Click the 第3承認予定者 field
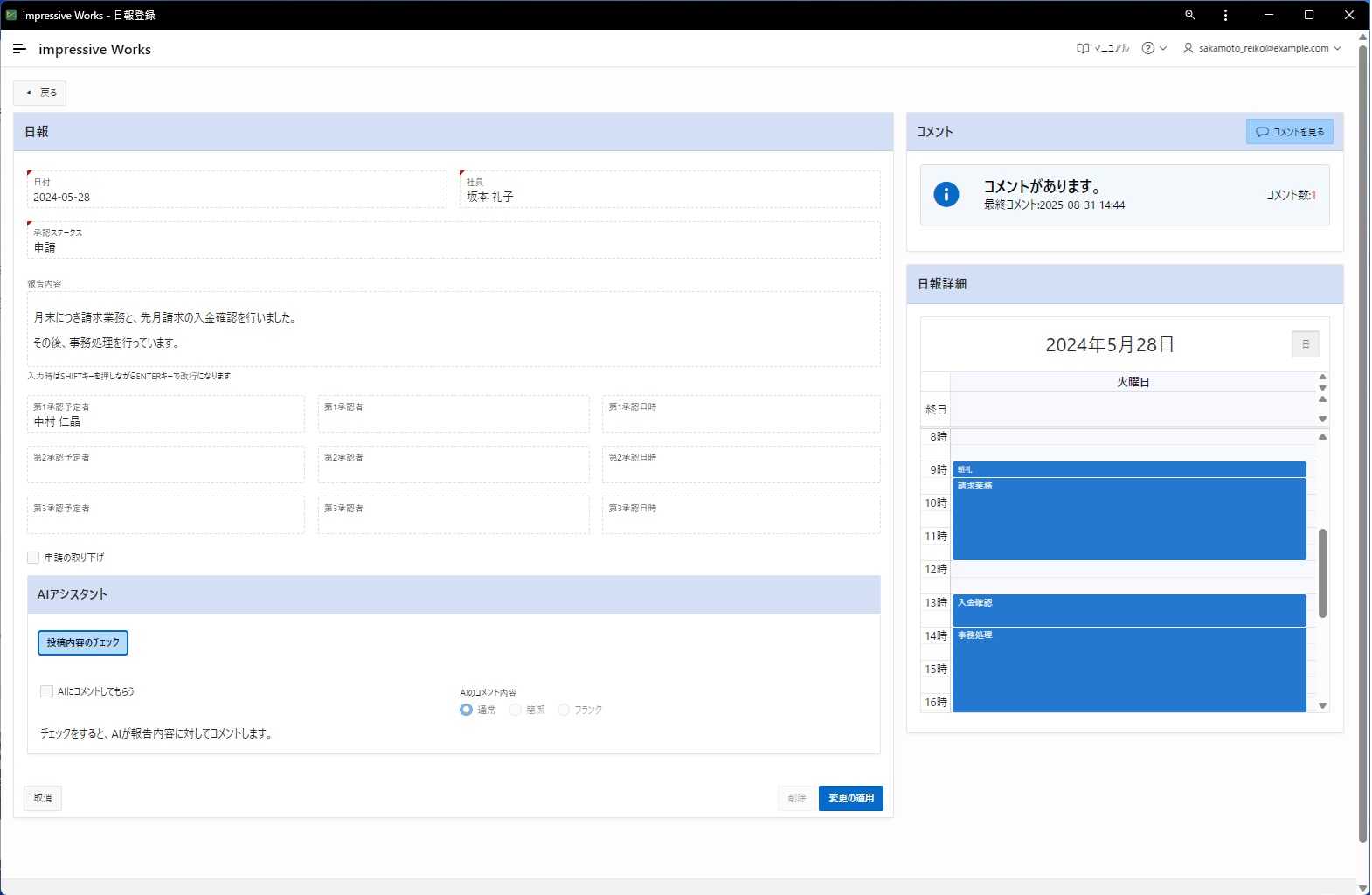1372x895 pixels. tap(166, 516)
